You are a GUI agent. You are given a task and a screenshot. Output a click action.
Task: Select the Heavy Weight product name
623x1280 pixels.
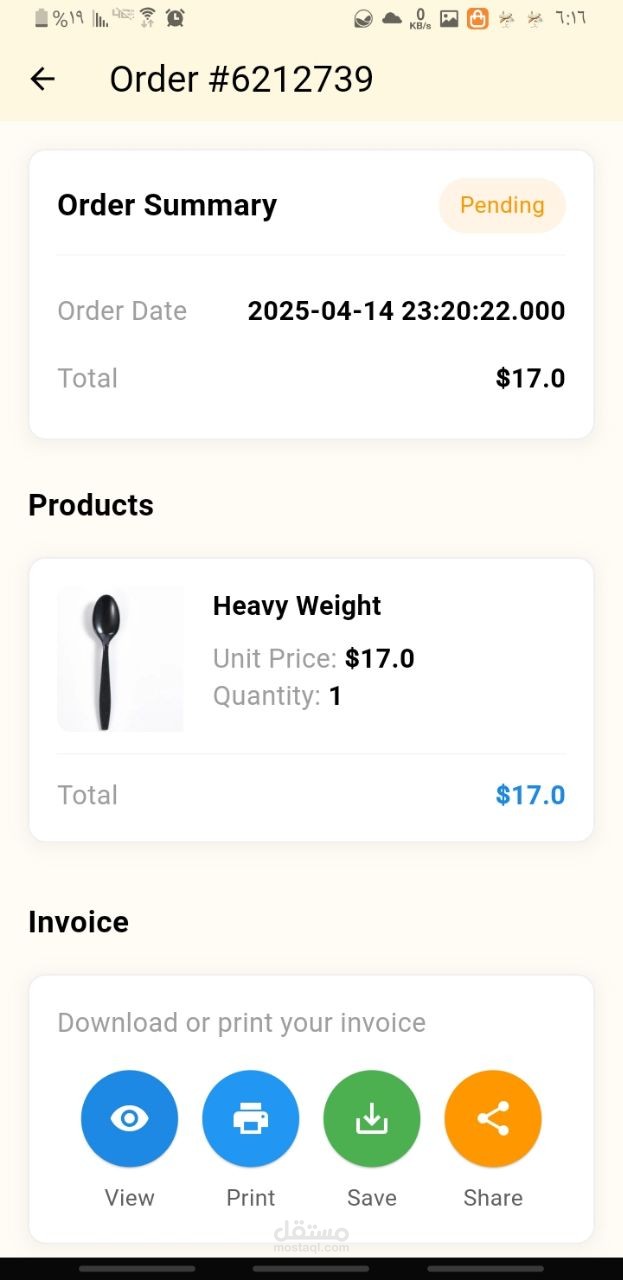pos(297,606)
